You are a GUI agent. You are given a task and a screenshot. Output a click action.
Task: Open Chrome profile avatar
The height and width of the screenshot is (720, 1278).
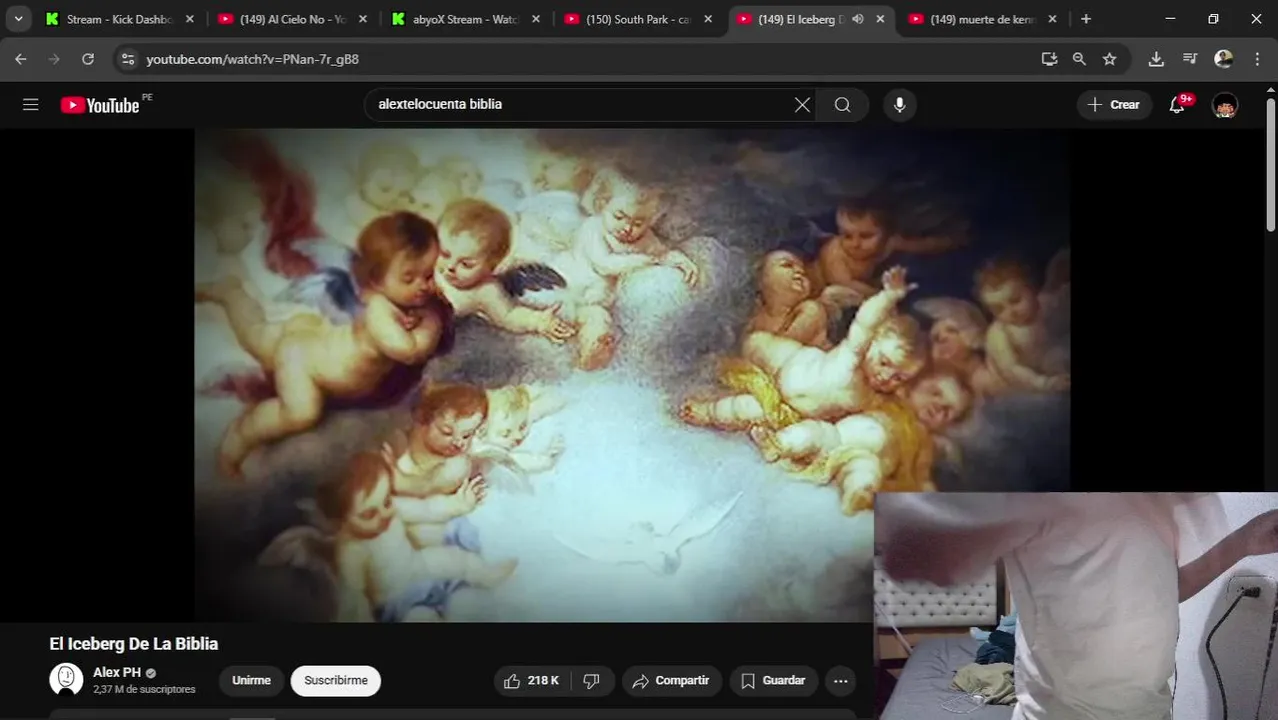tap(1223, 59)
